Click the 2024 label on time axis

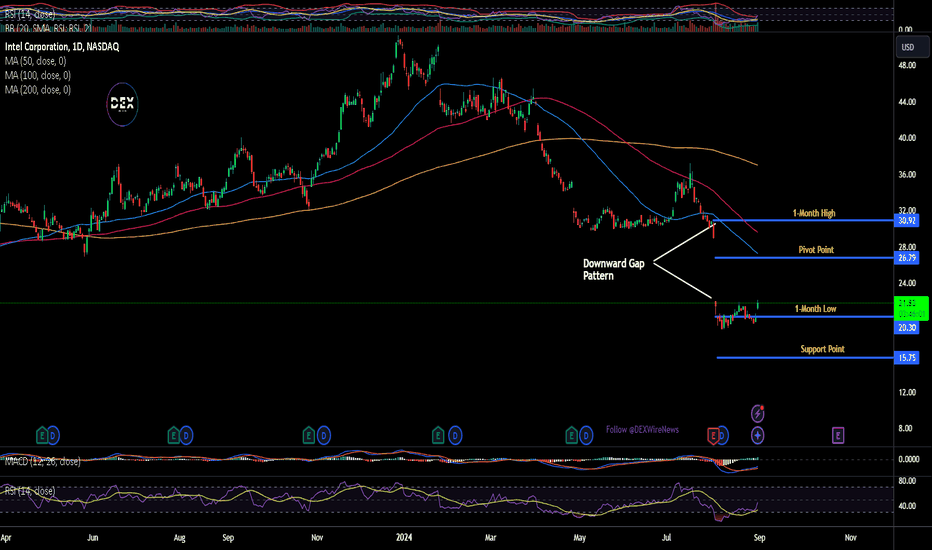tap(404, 538)
